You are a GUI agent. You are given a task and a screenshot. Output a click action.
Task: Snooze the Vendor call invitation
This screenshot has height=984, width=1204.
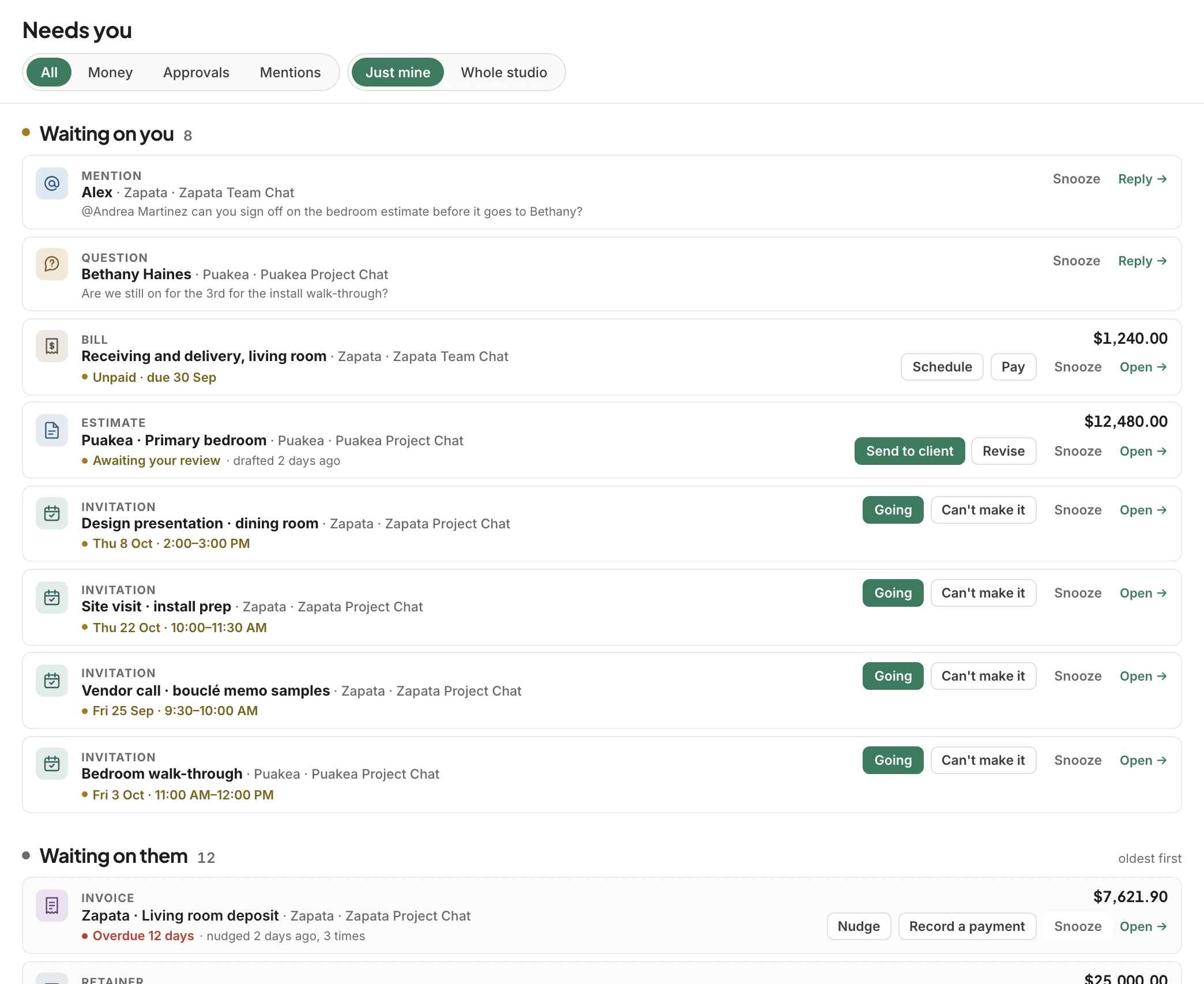(1078, 676)
